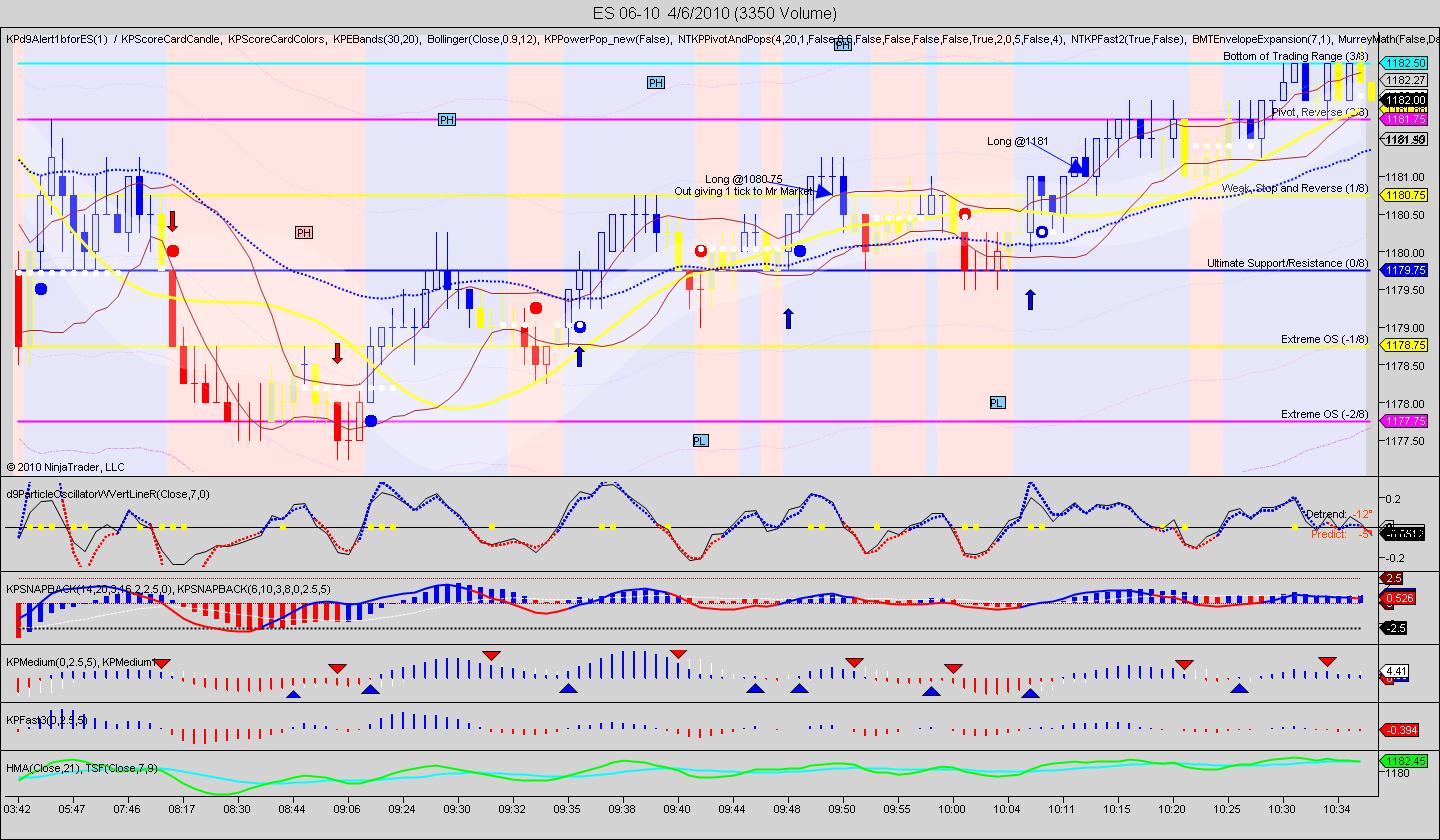The height and width of the screenshot is (840, 1440).
Task: Click the 'Predict: -5°' readout
Action: pyautogui.click(x=1341, y=534)
